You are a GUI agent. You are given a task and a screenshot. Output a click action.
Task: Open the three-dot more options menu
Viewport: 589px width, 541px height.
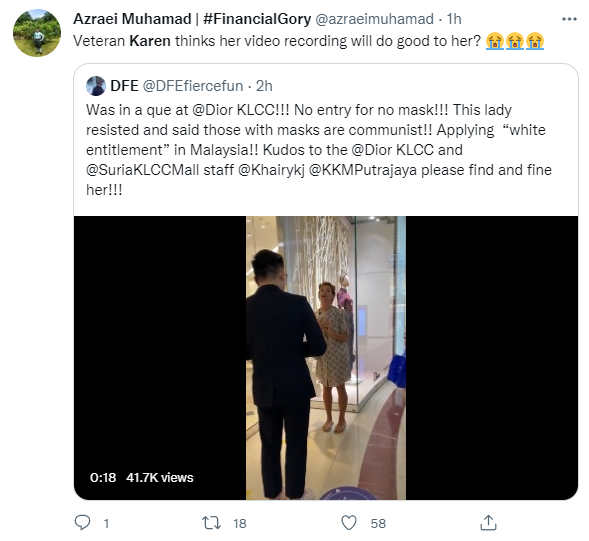(569, 19)
